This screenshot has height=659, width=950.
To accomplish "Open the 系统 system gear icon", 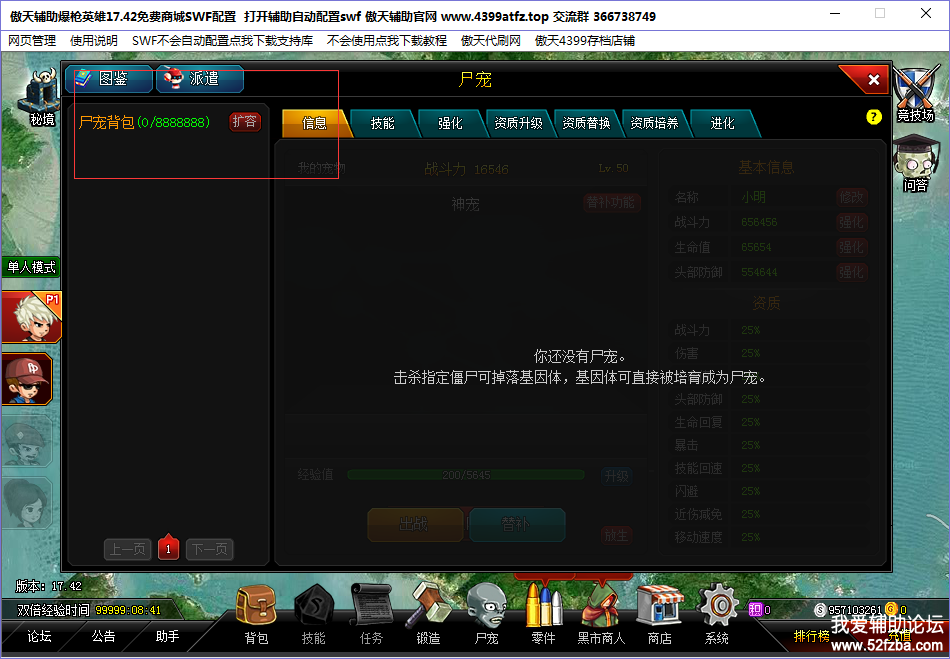I will (717, 614).
